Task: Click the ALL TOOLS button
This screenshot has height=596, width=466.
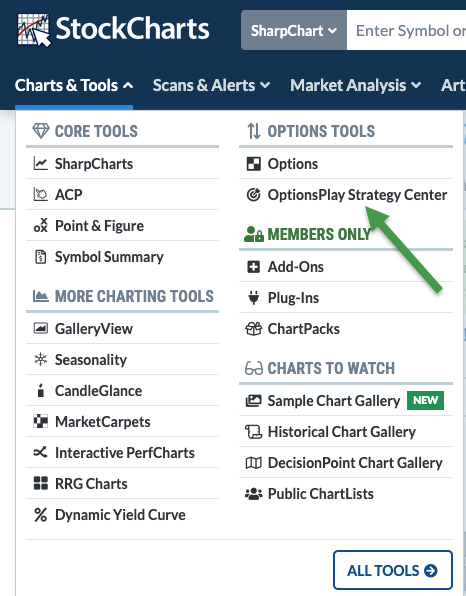Action: tap(393, 570)
